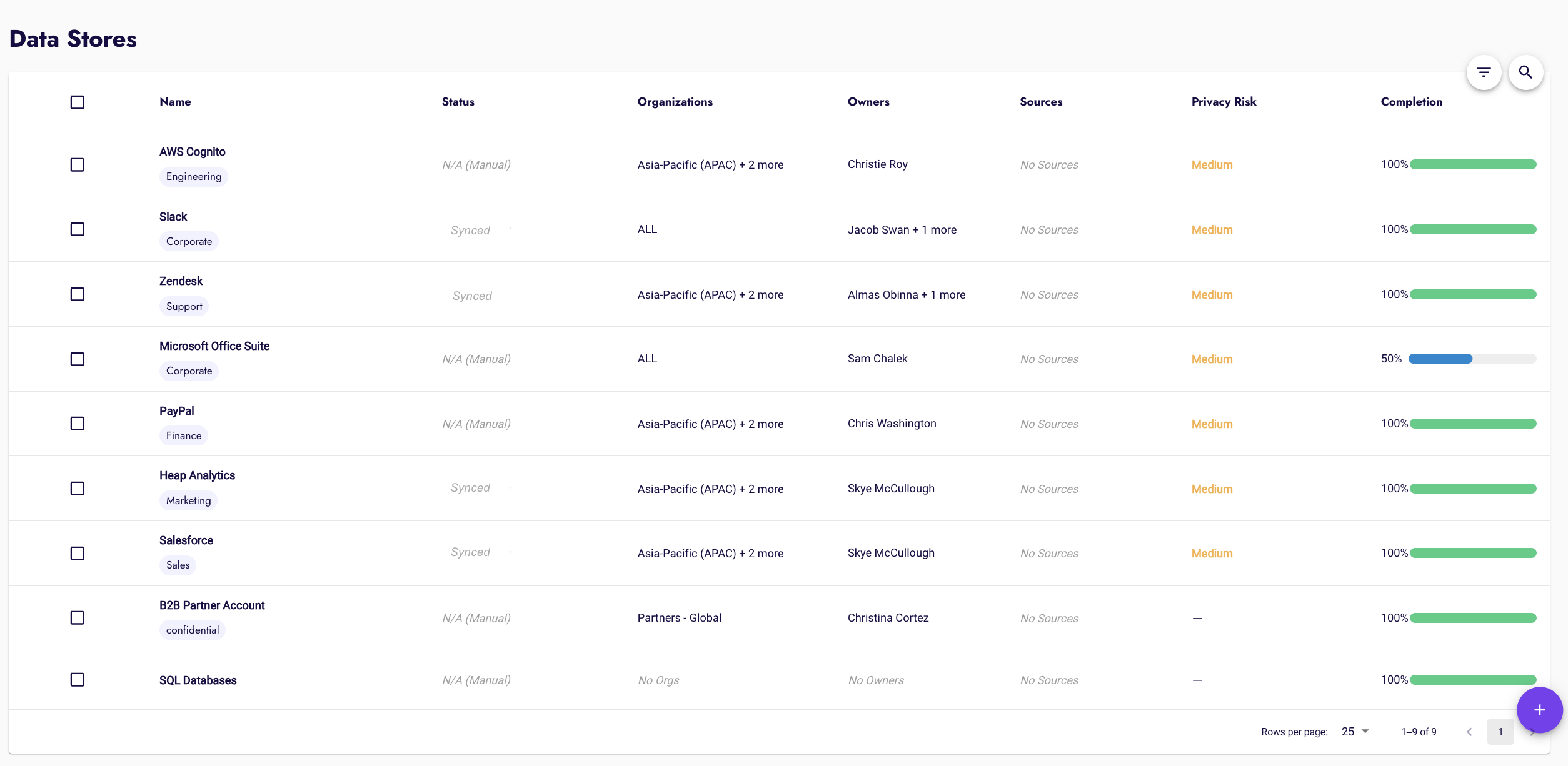Click the Engineering tag chip

[194, 177]
